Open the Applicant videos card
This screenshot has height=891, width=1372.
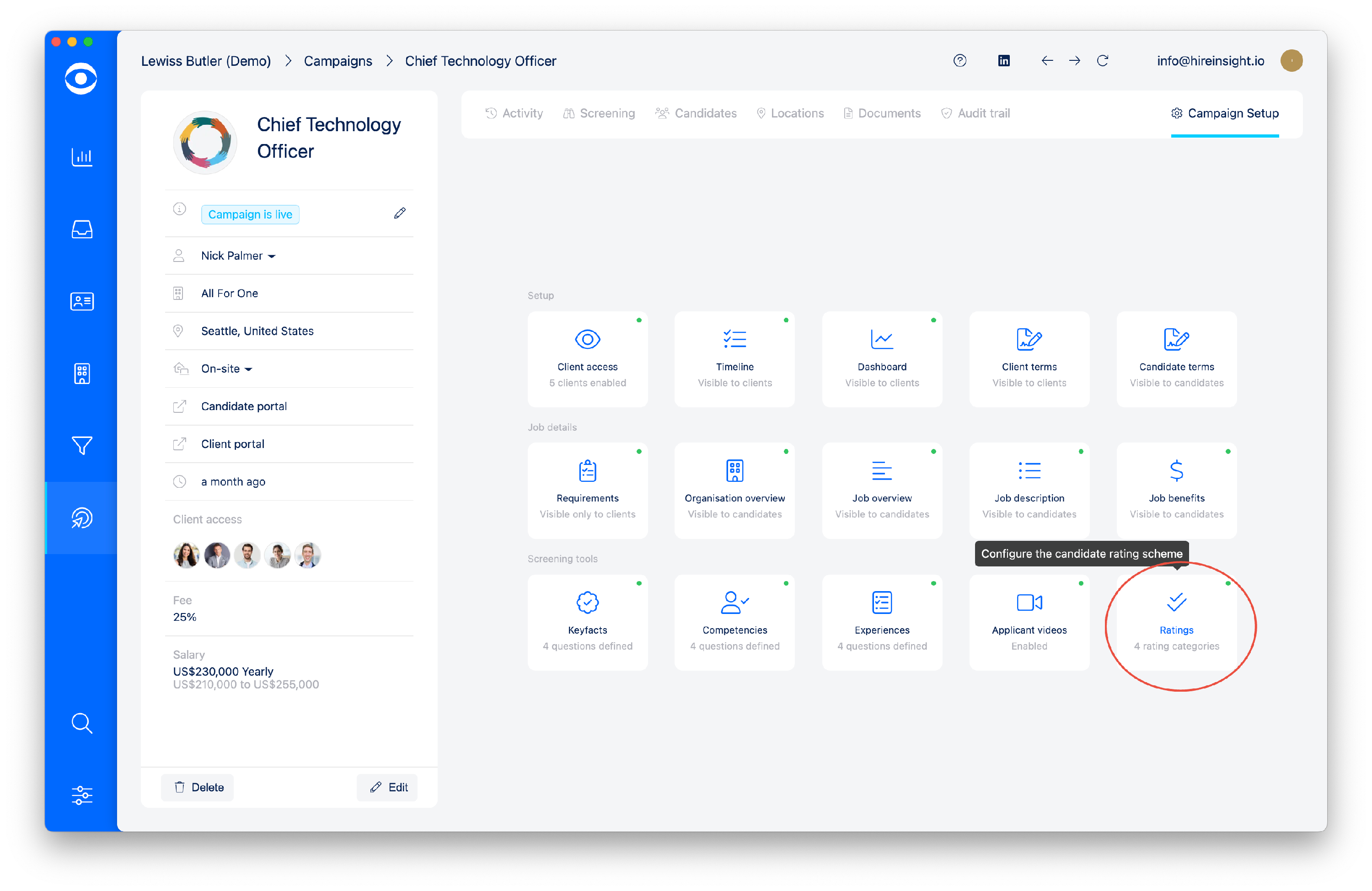1029,623
